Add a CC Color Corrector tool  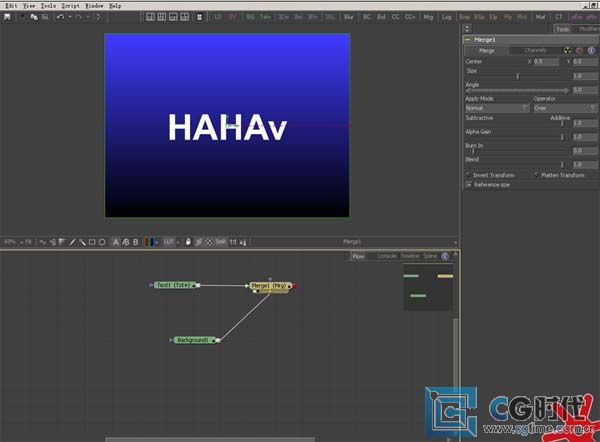click(x=395, y=17)
